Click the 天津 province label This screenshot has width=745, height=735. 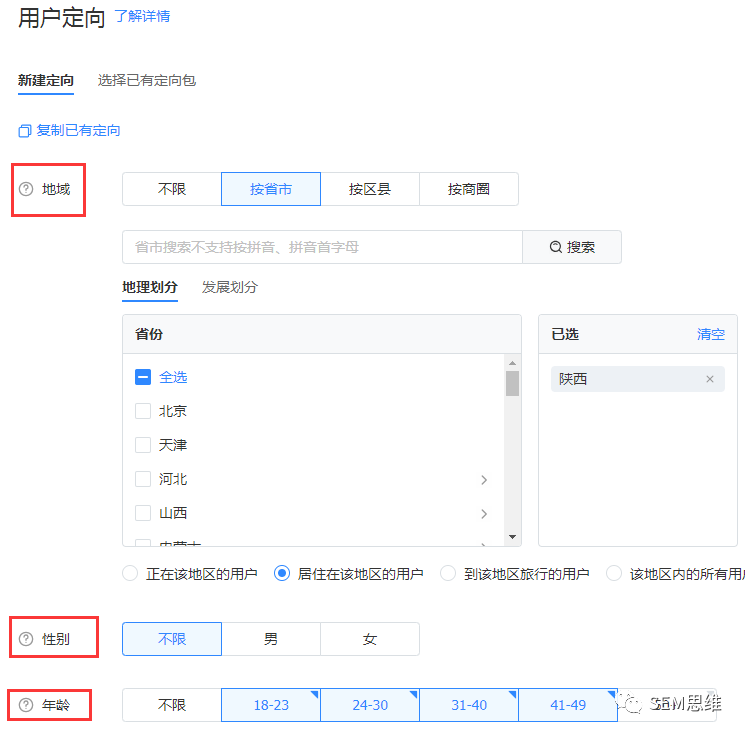pyautogui.click(x=173, y=445)
